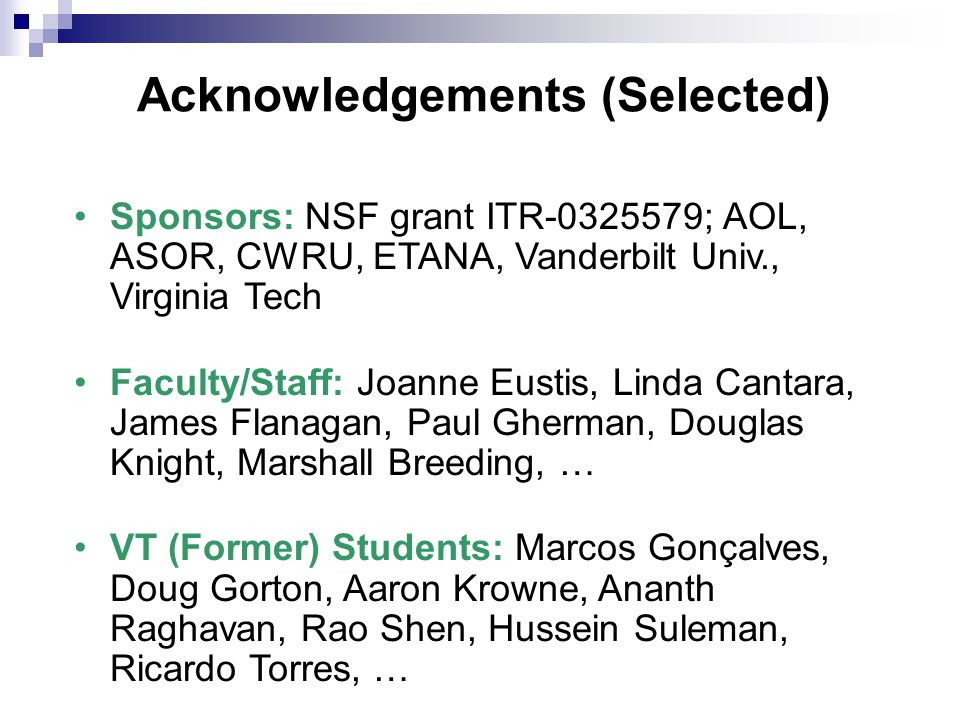Click the VT (Former) Students: heading
The width and height of the screenshot is (960, 720).
[307, 547]
